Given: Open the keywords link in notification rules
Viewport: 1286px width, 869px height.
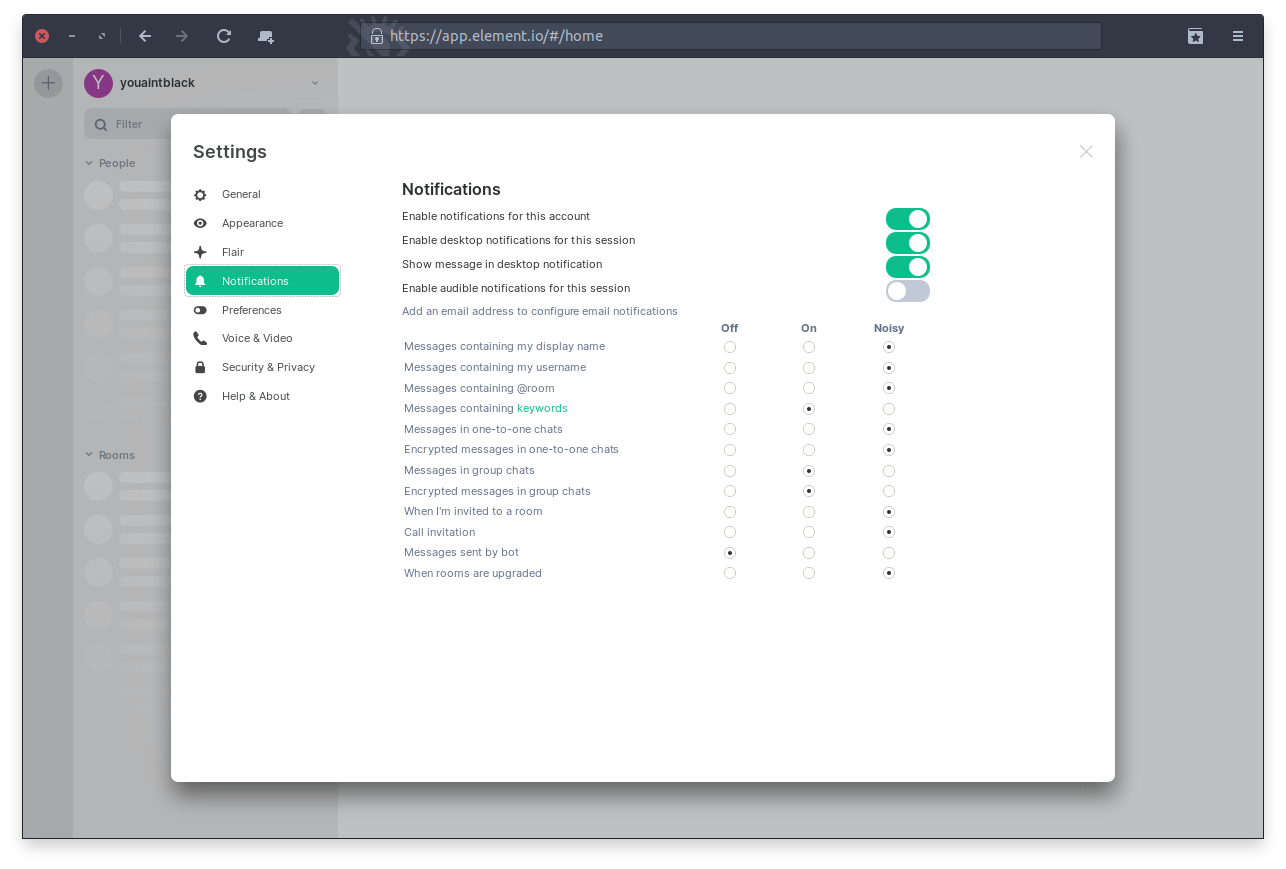Looking at the screenshot, I should (x=542, y=408).
